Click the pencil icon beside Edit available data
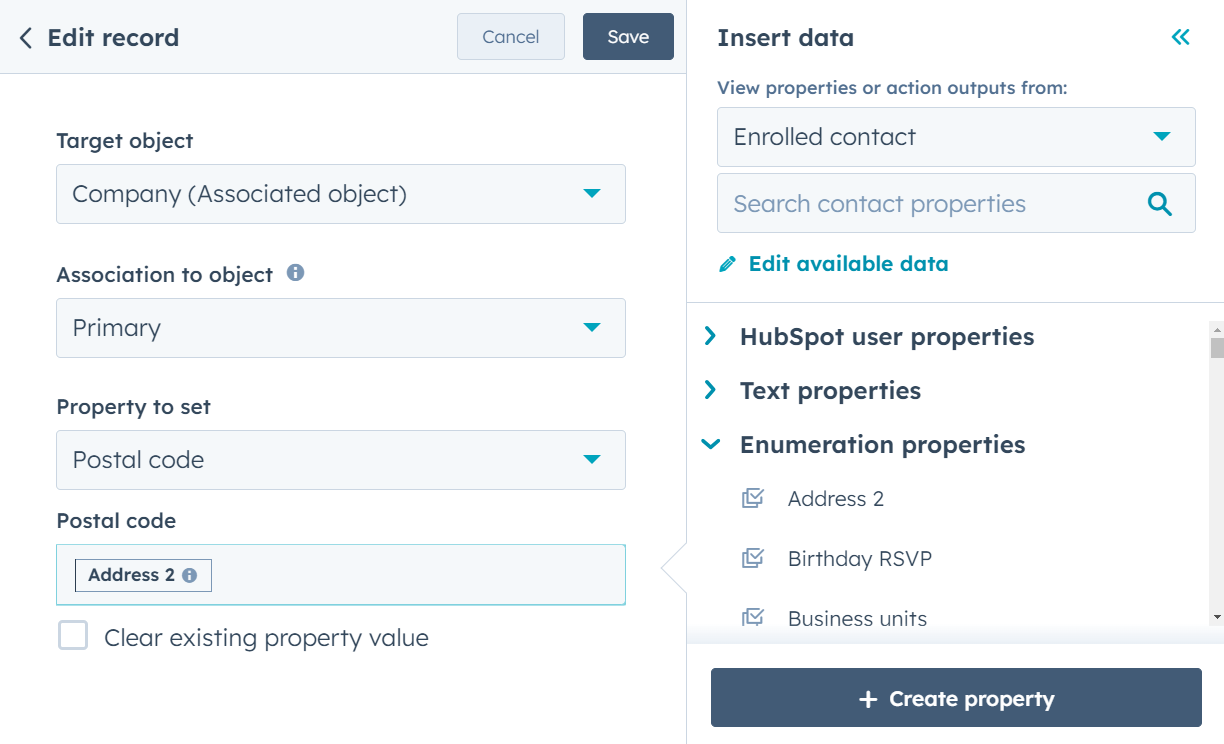Viewport: 1224px width, 744px height. tap(727, 263)
